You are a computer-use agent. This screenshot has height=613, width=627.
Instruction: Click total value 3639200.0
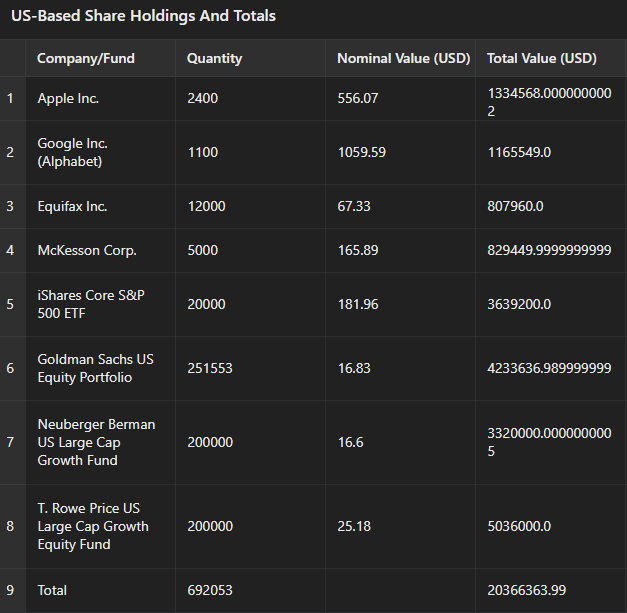click(519, 304)
